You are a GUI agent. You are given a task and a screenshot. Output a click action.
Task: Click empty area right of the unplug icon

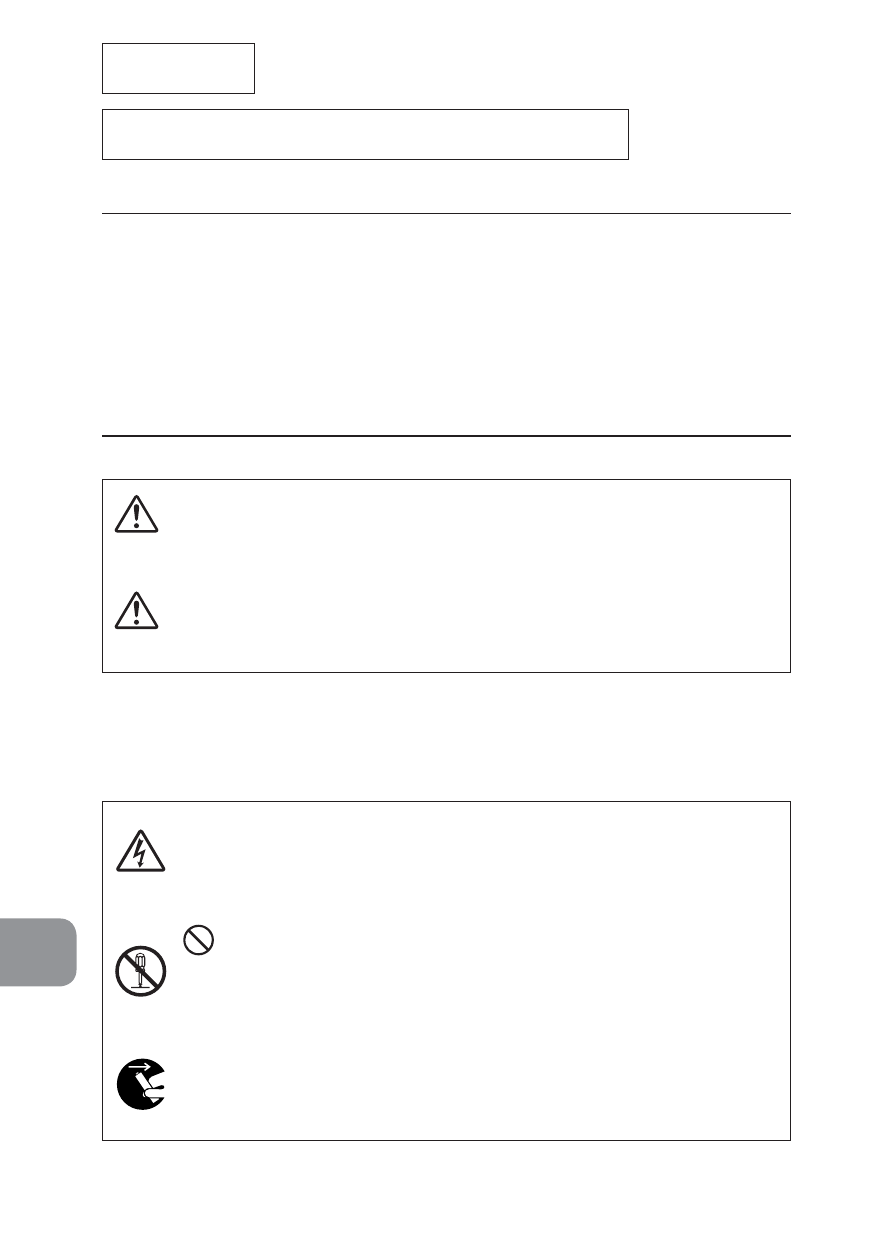pyautogui.click(x=475, y=1084)
